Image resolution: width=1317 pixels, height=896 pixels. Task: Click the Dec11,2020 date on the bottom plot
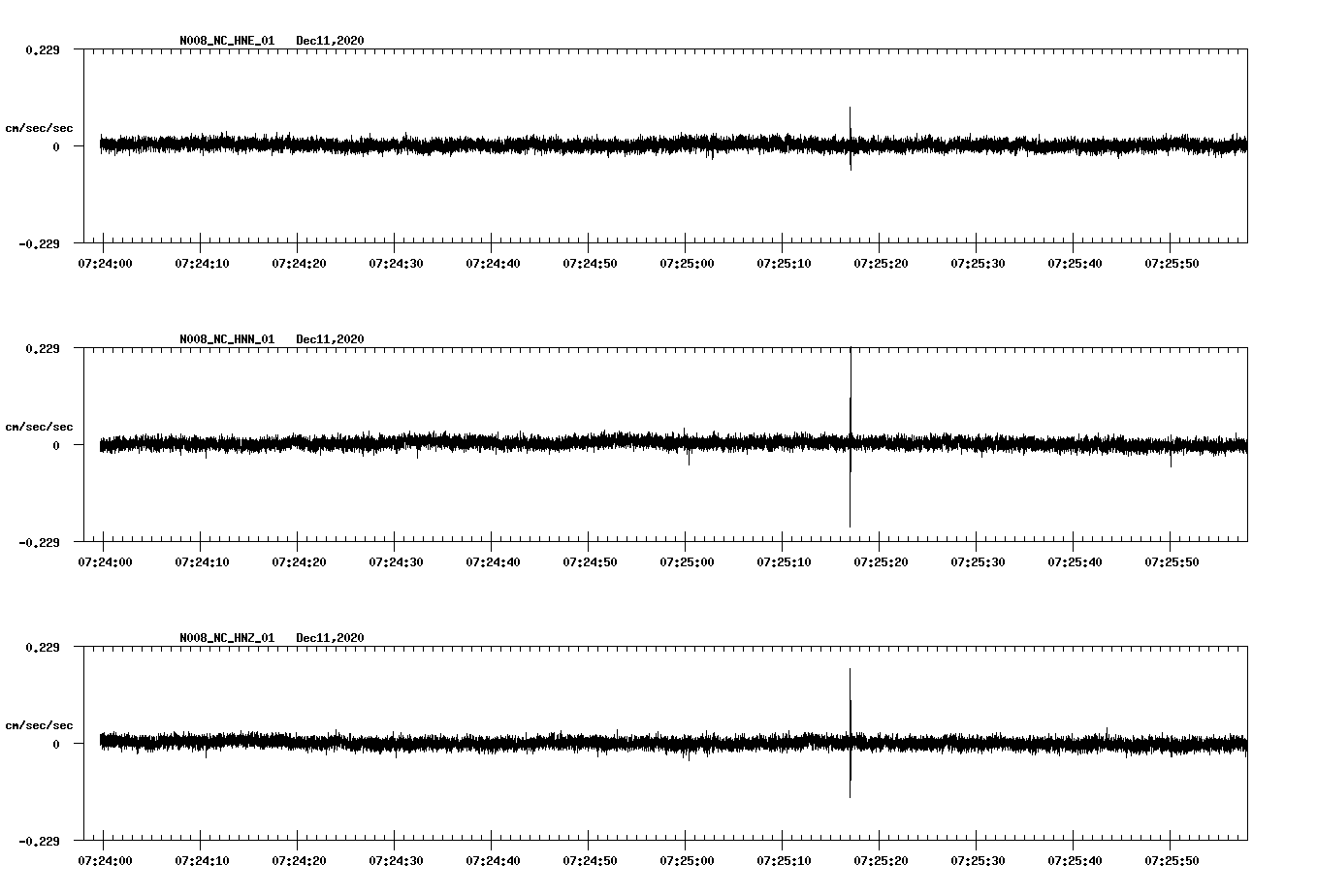pyautogui.click(x=331, y=637)
